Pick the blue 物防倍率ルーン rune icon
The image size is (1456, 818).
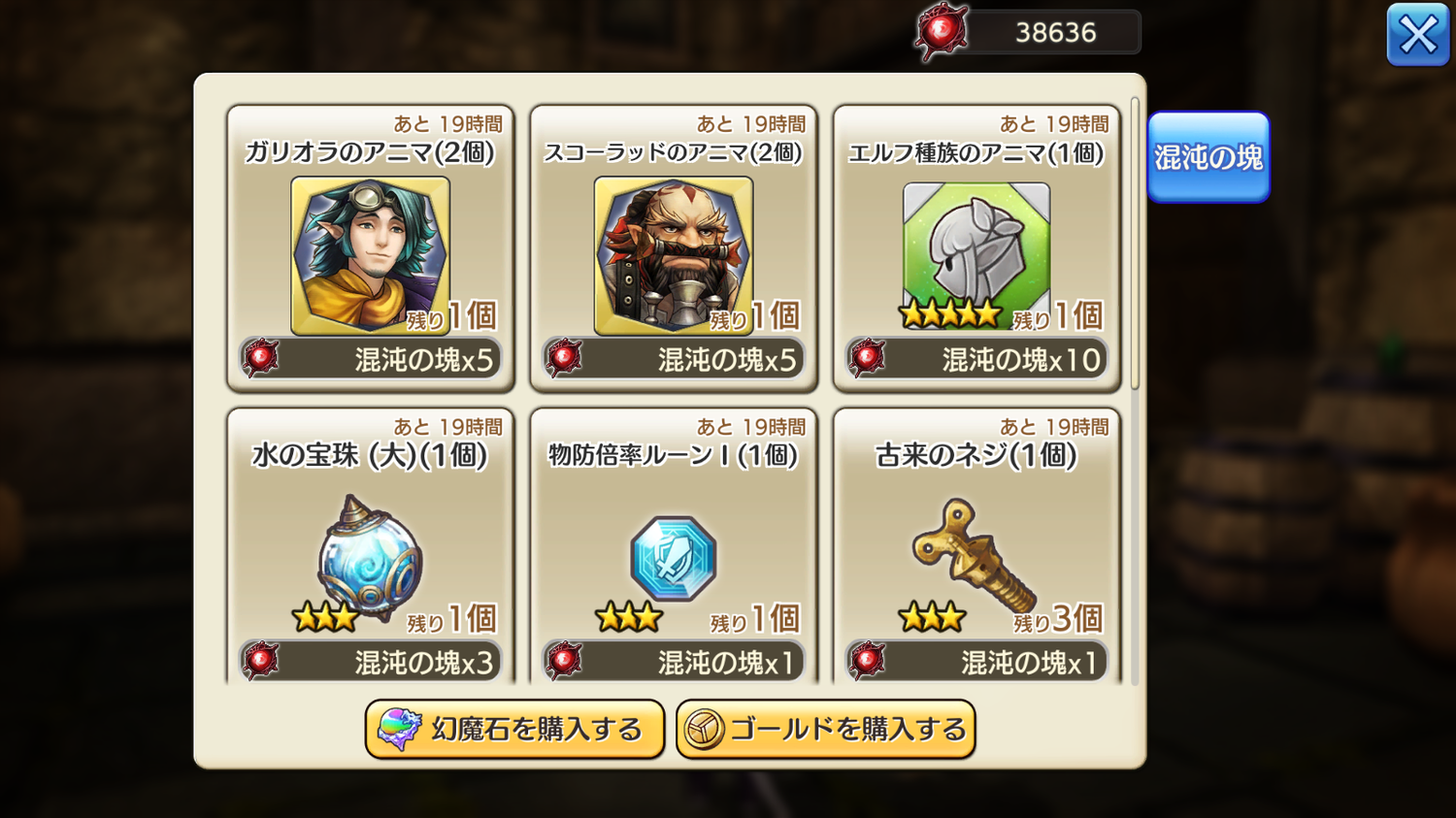click(x=673, y=559)
